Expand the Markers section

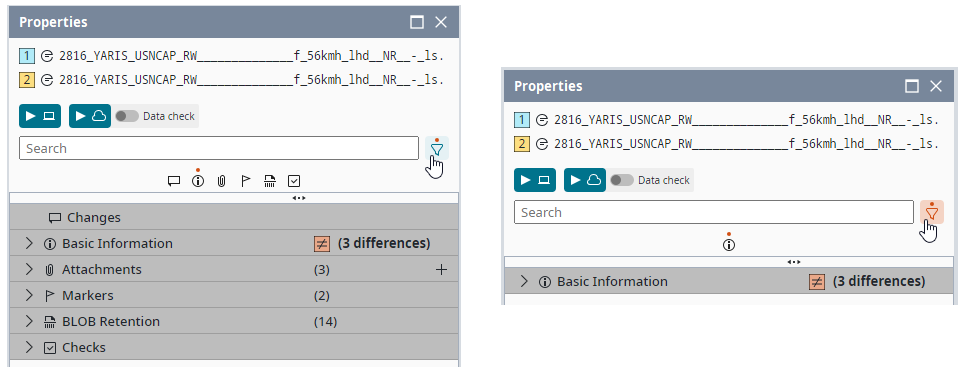click(x=28, y=295)
